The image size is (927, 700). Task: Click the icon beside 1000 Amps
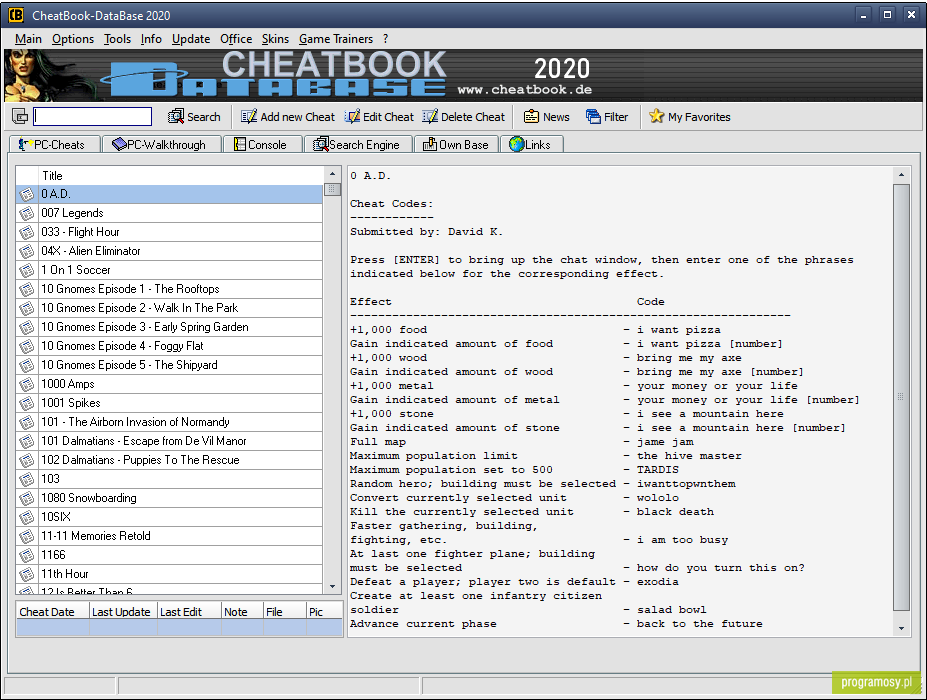(27, 384)
